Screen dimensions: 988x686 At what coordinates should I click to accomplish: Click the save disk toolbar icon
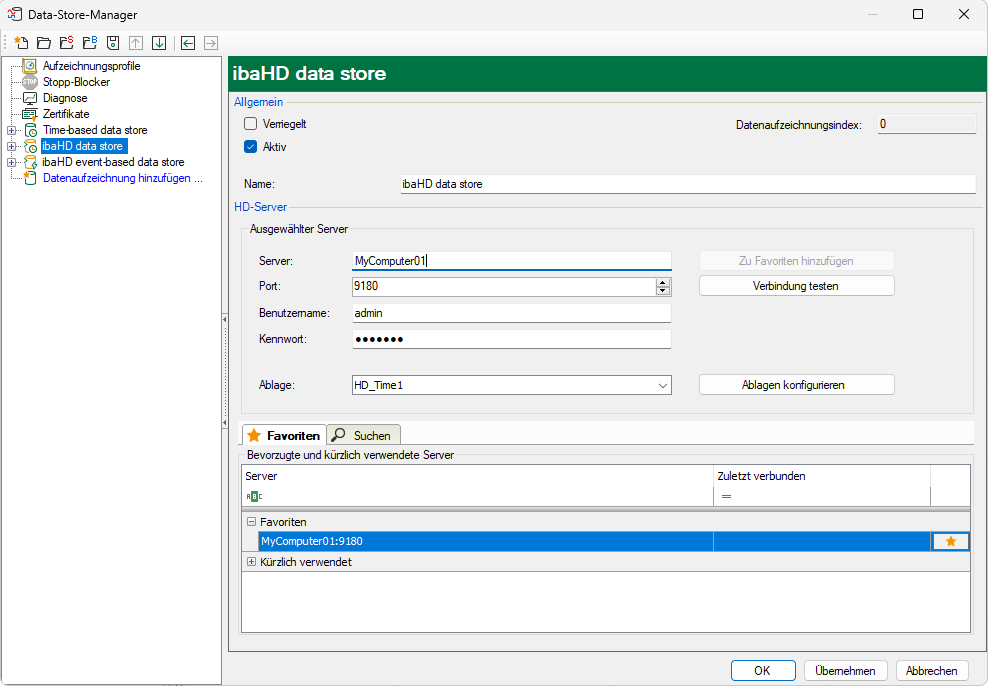(113, 43)
